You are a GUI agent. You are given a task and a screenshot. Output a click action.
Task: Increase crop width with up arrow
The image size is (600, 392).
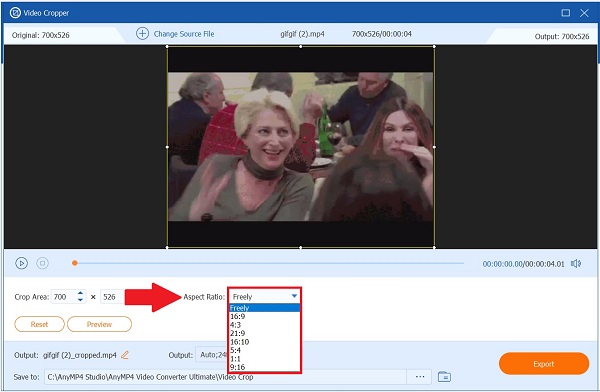coord(80,293)
